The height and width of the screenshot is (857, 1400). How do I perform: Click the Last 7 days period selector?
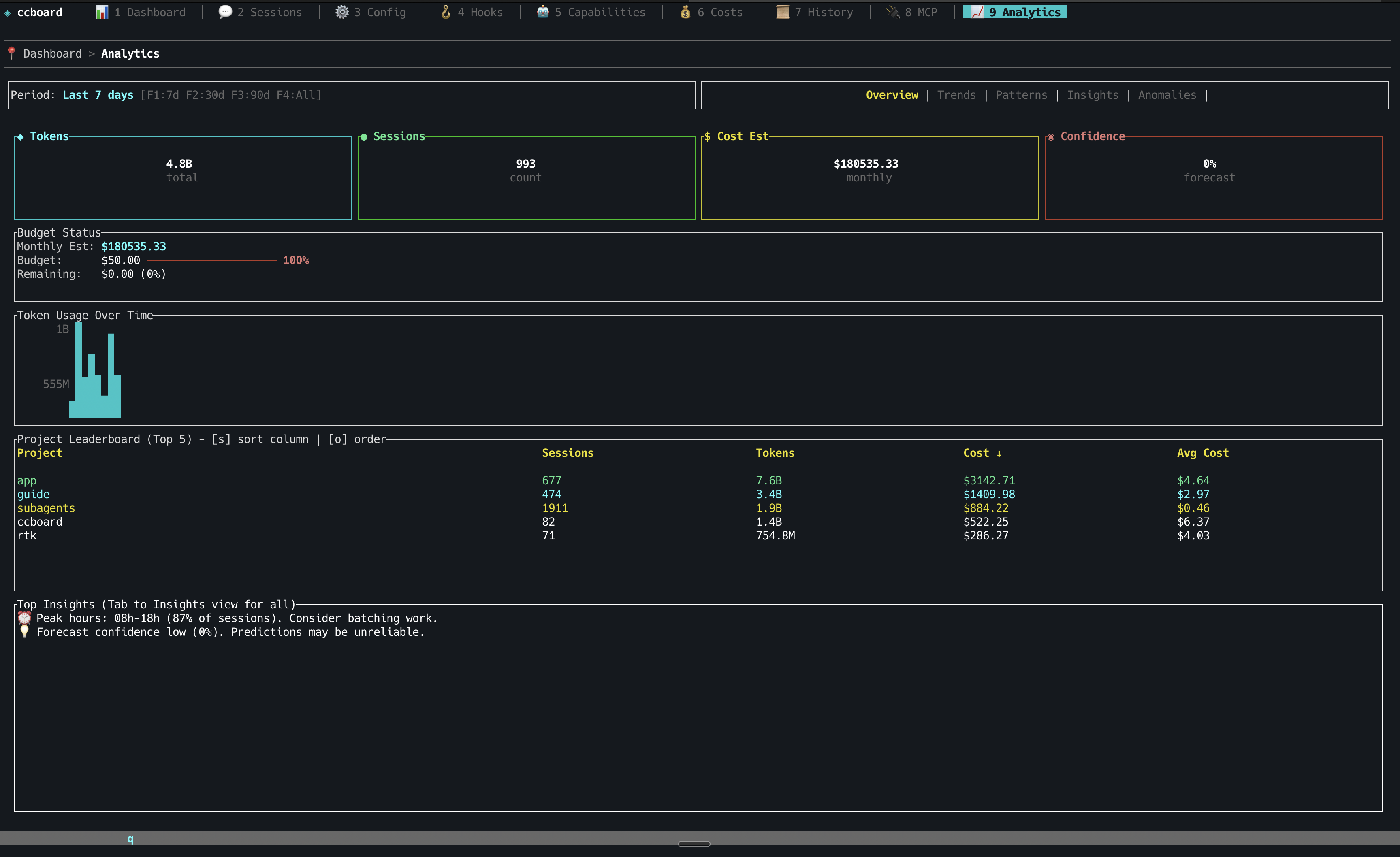click(97, 95)
